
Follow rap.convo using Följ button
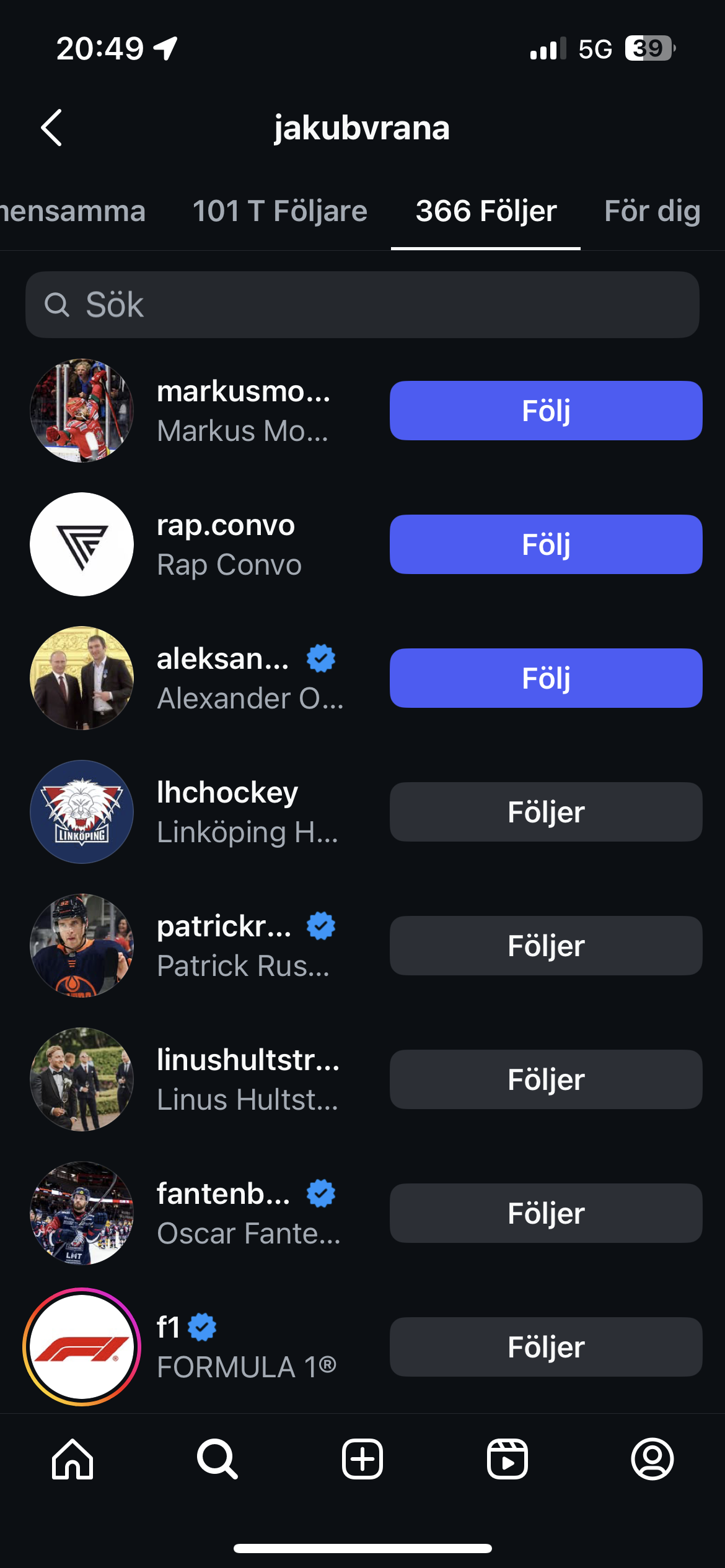point(545,544)
